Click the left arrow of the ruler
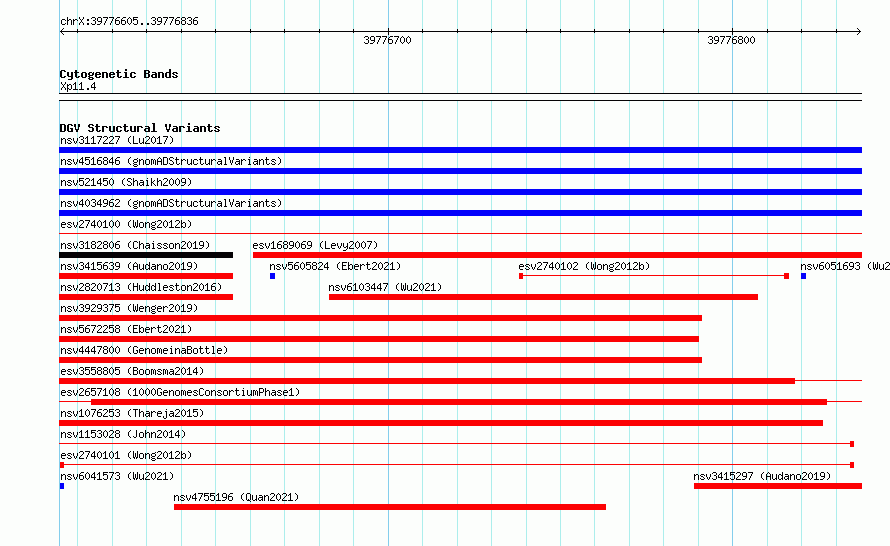This screenshot has height=546, width=890. coord(62,32)
